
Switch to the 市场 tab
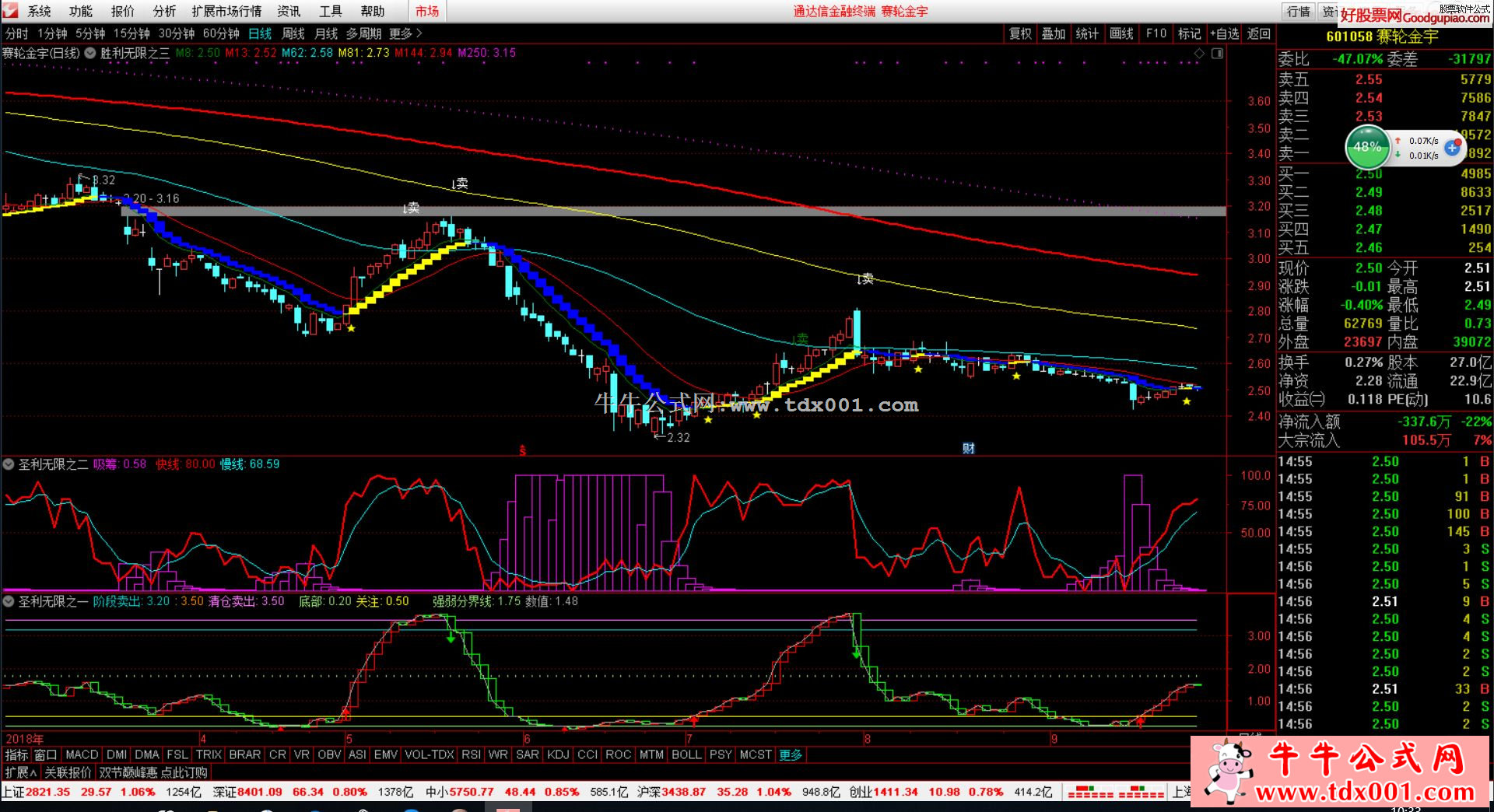[x=426, y=11]
